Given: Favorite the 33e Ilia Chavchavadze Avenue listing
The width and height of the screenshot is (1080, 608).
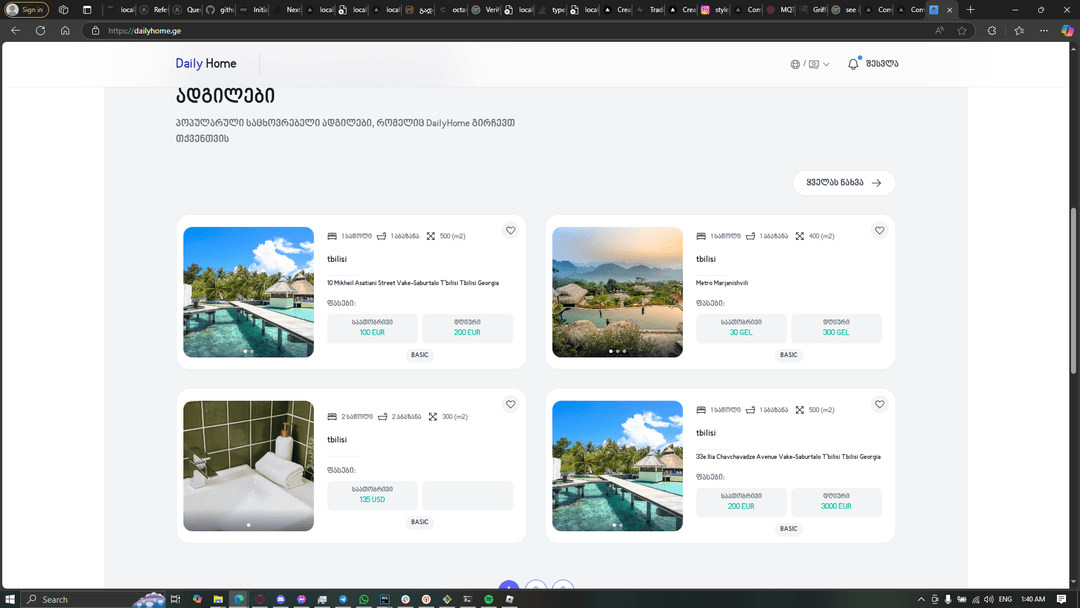Looking at the screenshot, I should tap(880, 404).
